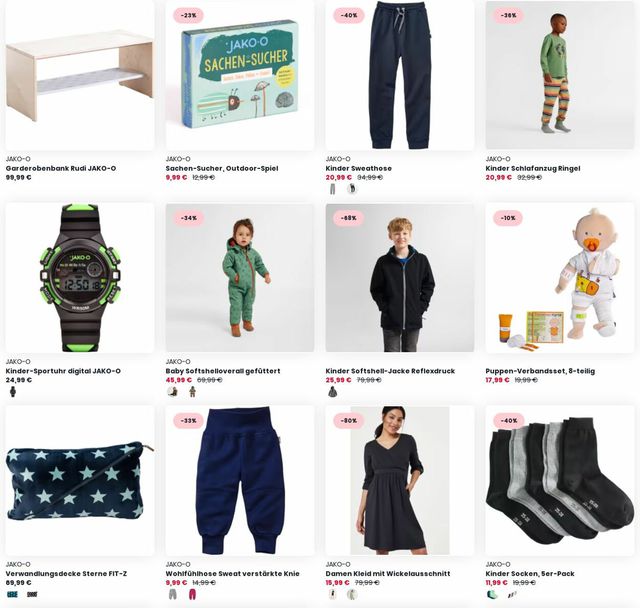640x608 pixels.
Task: Choose teal star variant of Verwandlungsdecke
Action: click(x=13, y=595)
